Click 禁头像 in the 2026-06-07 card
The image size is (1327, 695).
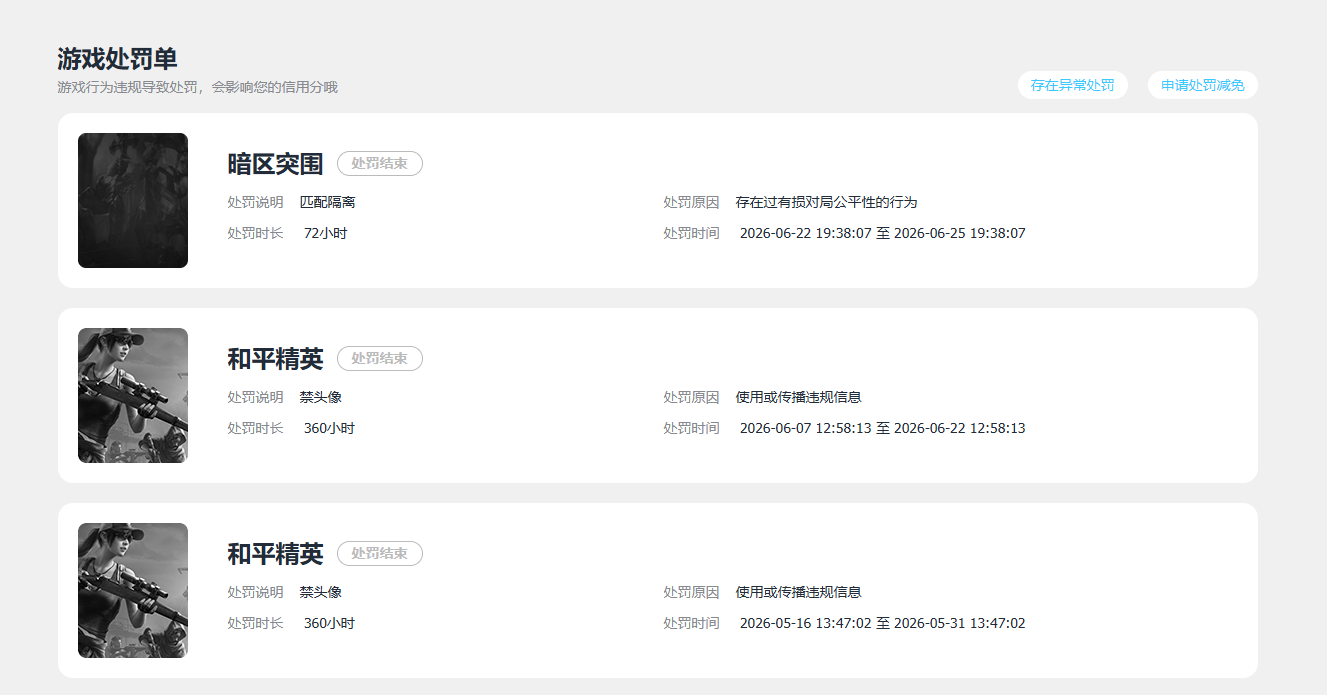[x=321, y=397]
